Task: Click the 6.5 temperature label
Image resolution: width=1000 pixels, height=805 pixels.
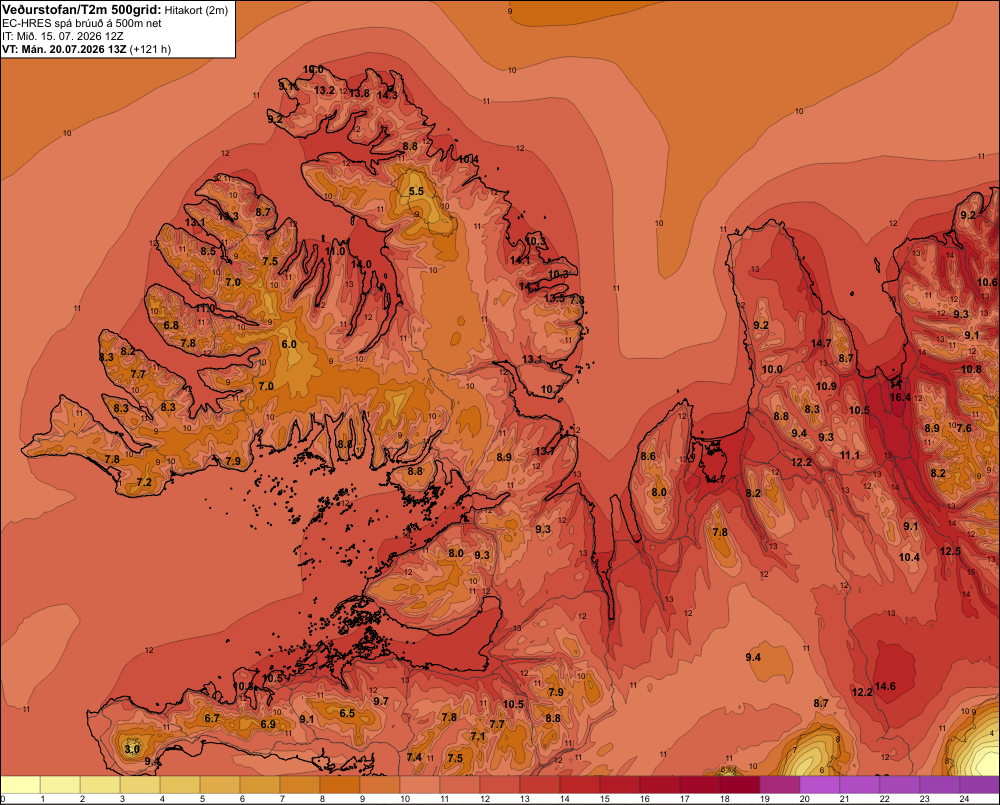Action: [x=347, y=713]
